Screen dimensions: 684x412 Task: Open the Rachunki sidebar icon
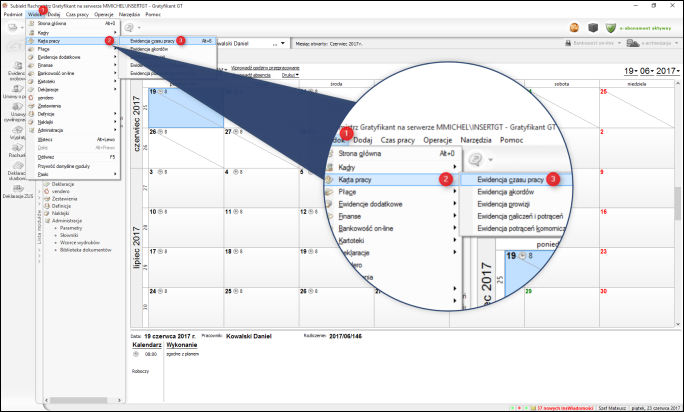[x=17, y=148]
